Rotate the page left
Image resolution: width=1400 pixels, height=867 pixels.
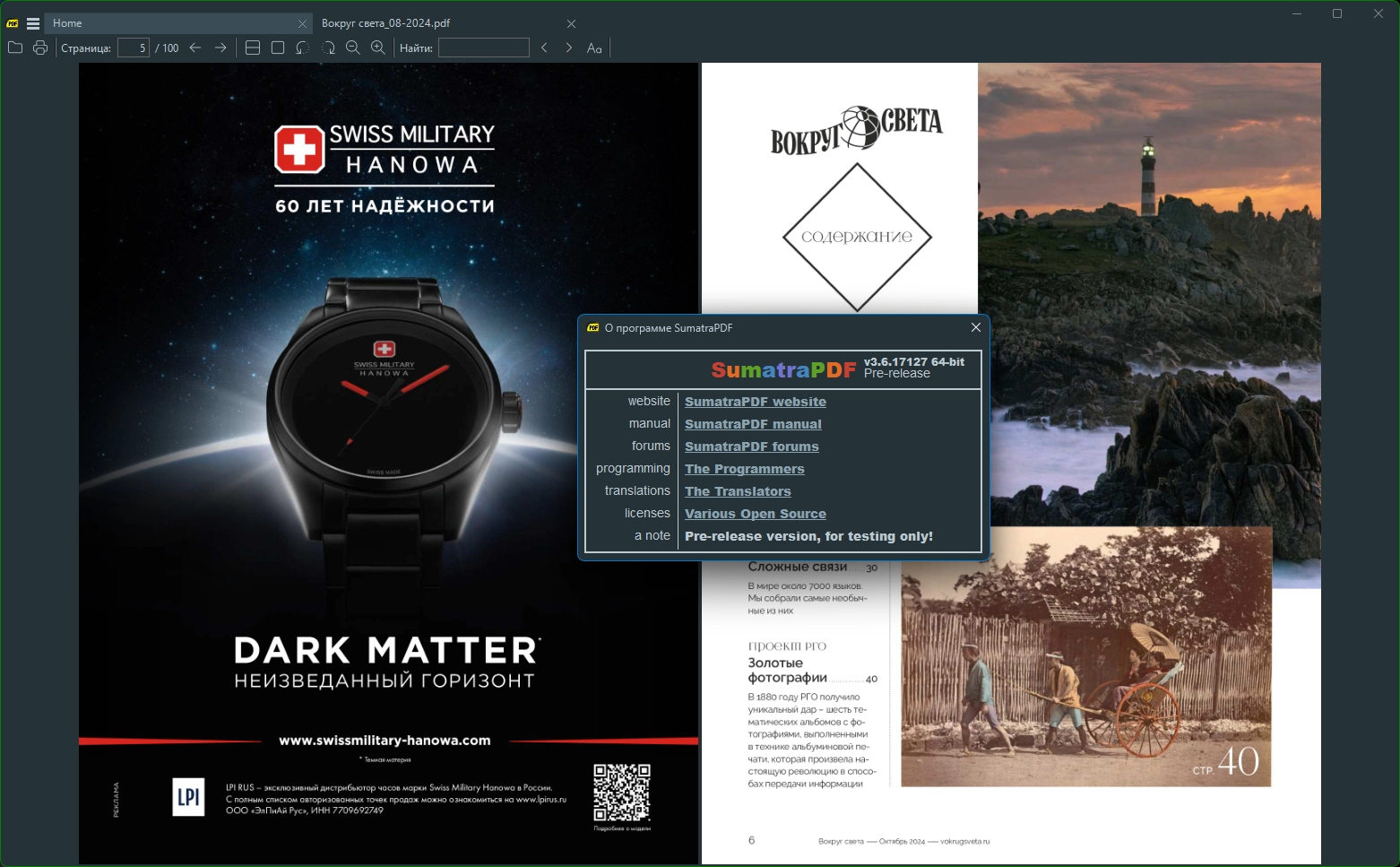click(303, 48)
